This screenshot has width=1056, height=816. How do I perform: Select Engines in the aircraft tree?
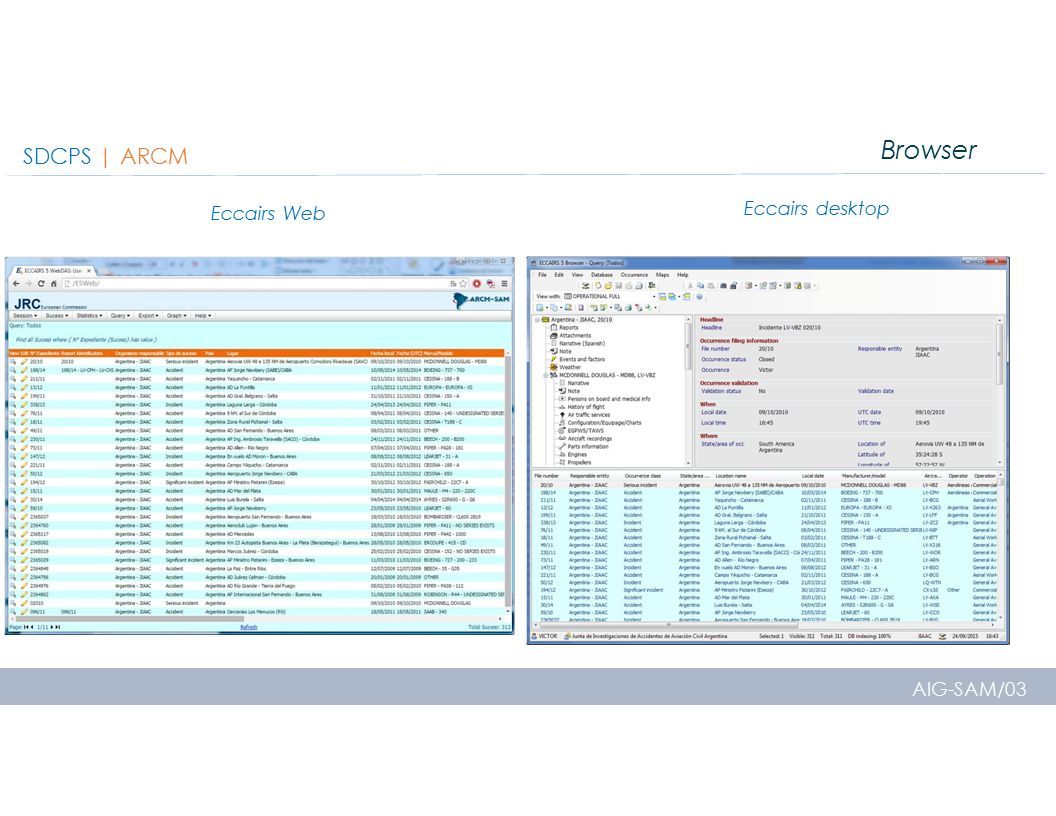(x=576, y=454)
